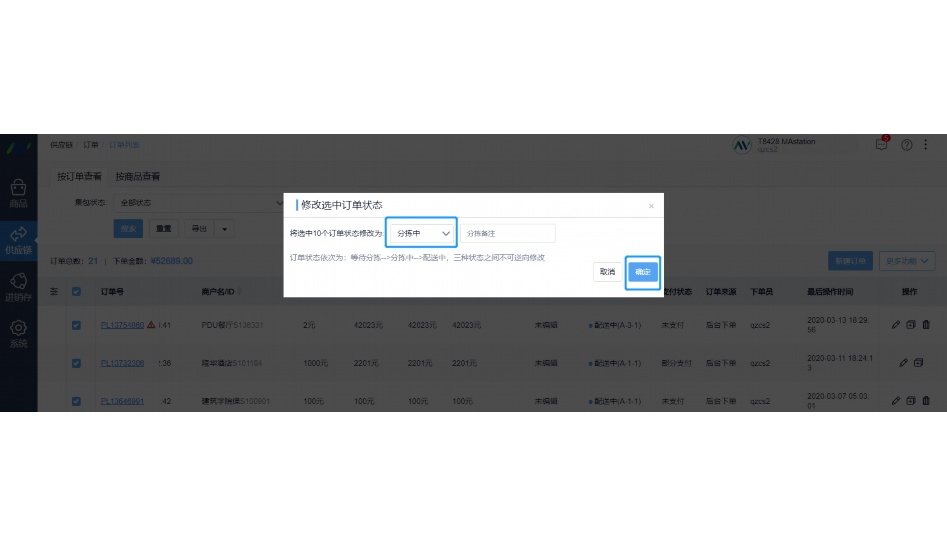
Task: Switch to the 按订单查看 tab
Action: tap(79, 177)
